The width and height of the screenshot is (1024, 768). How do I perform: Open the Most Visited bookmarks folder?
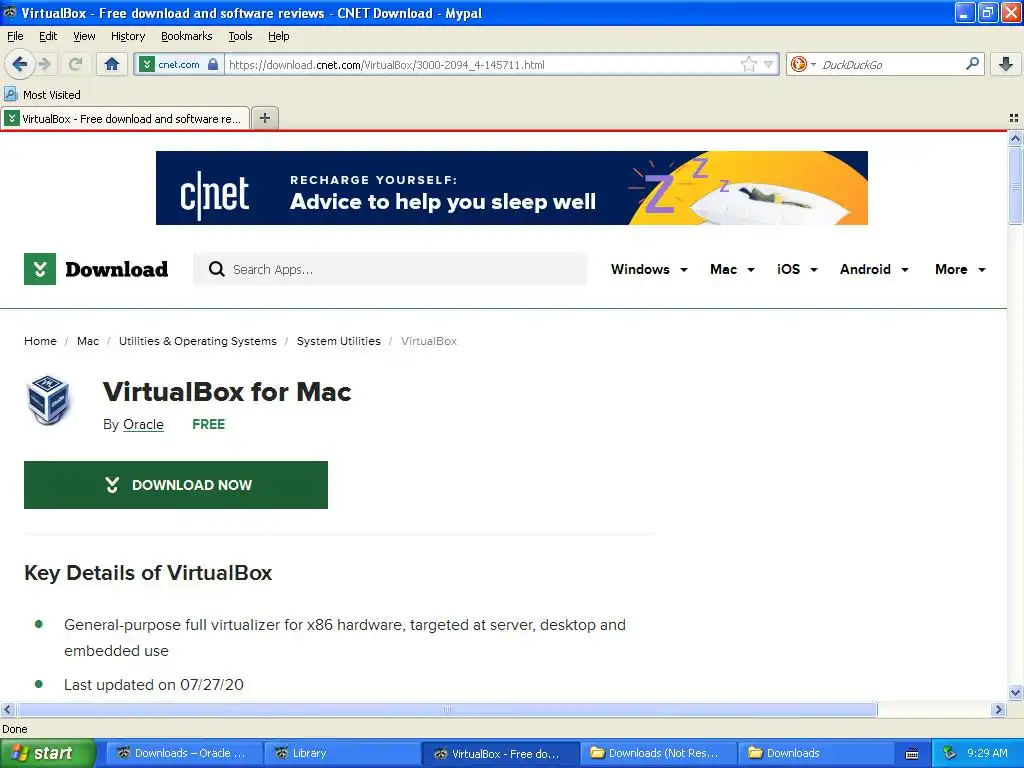pos(43,95)
